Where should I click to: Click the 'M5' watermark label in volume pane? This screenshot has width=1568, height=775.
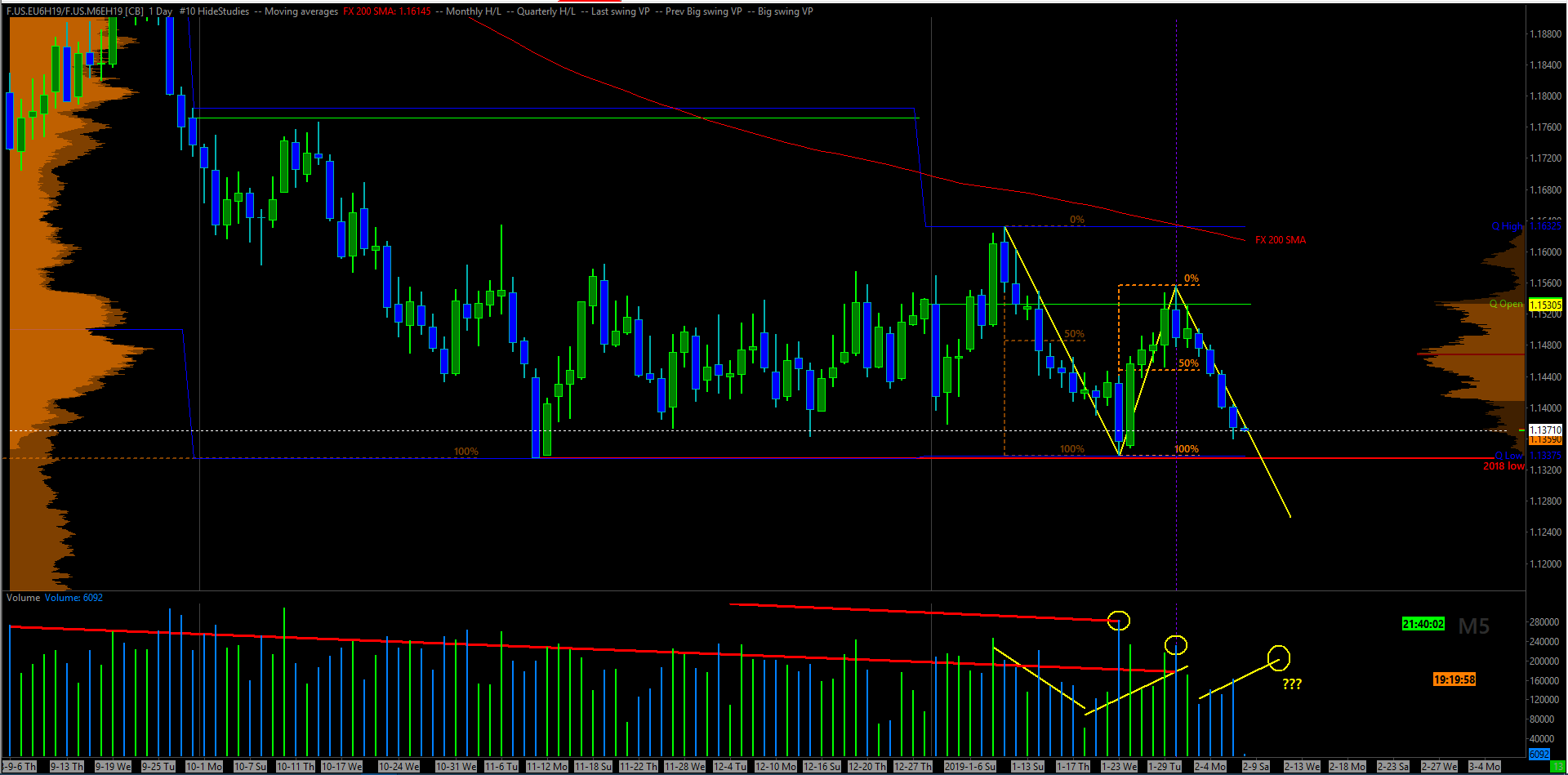[x=1474, y=626]
